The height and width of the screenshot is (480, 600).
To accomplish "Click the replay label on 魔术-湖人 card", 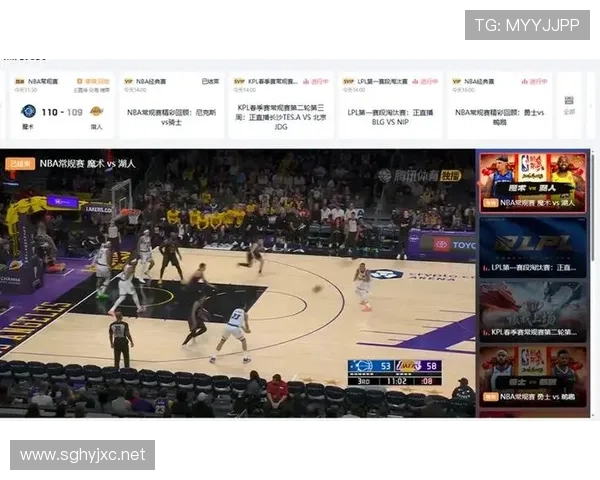I will coord(93,82).
